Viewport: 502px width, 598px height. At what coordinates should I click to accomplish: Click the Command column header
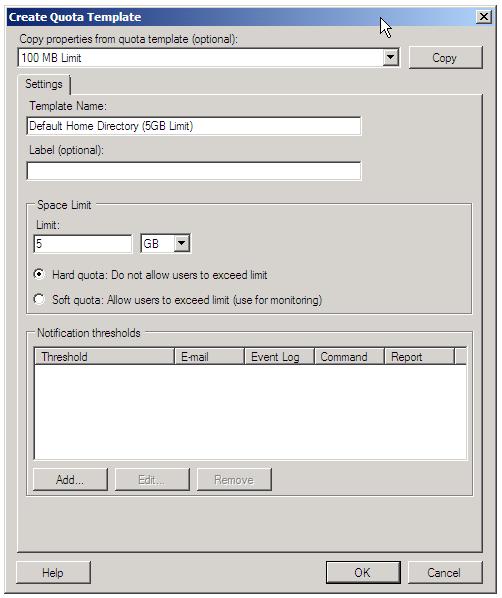tap(349, 357)
